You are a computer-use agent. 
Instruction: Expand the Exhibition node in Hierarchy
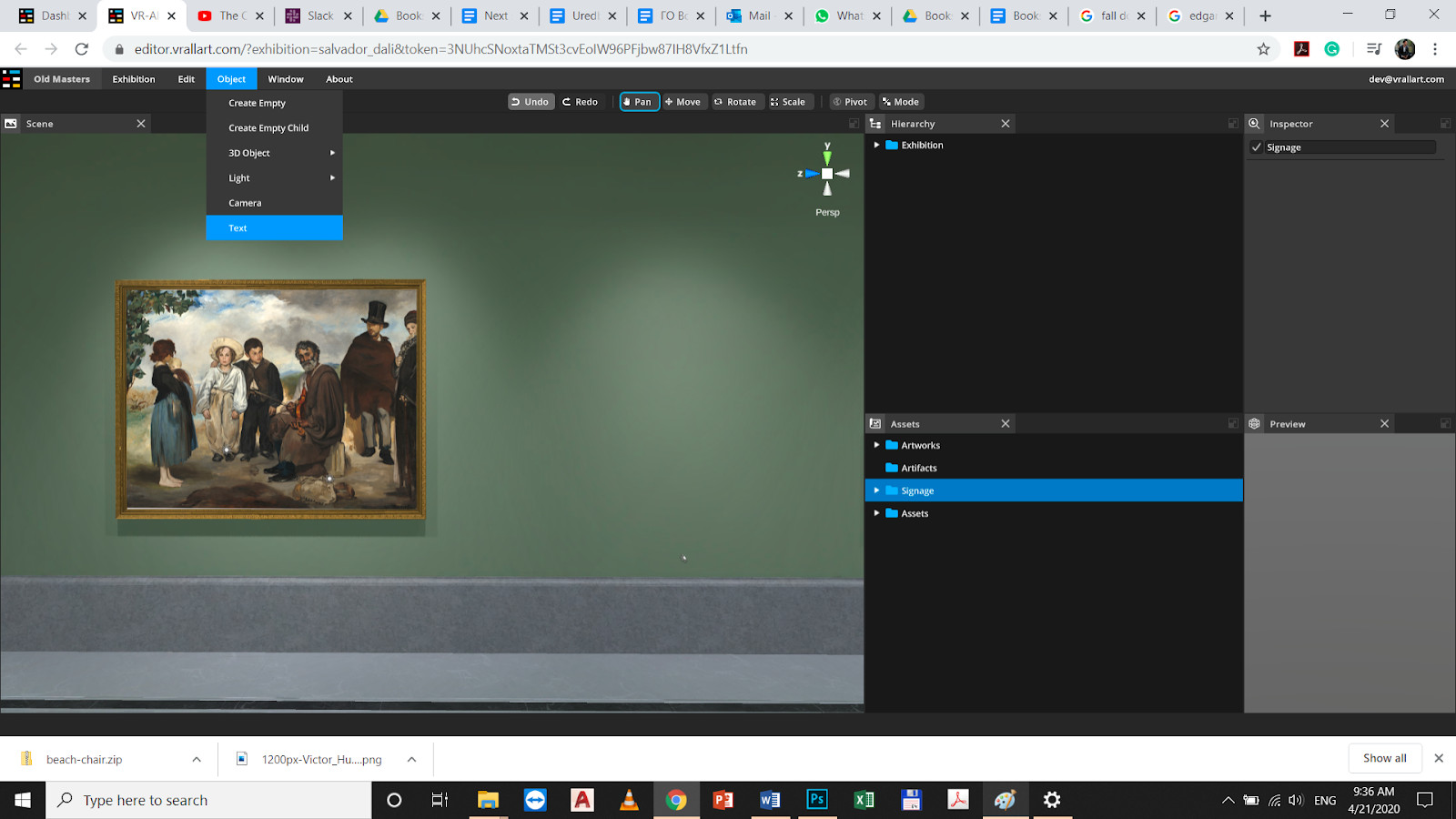click(876, 145)
